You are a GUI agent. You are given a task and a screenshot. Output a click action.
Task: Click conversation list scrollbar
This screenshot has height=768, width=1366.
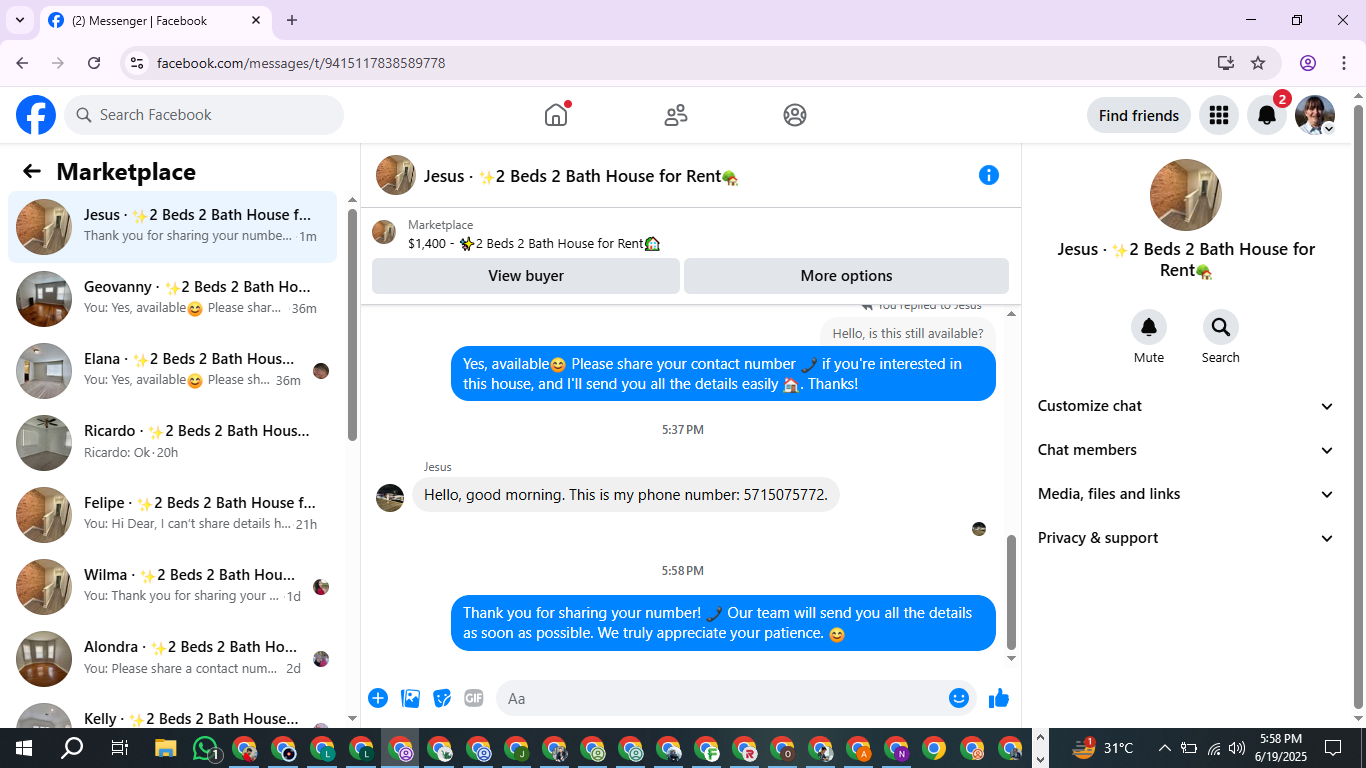pos(352,325)
